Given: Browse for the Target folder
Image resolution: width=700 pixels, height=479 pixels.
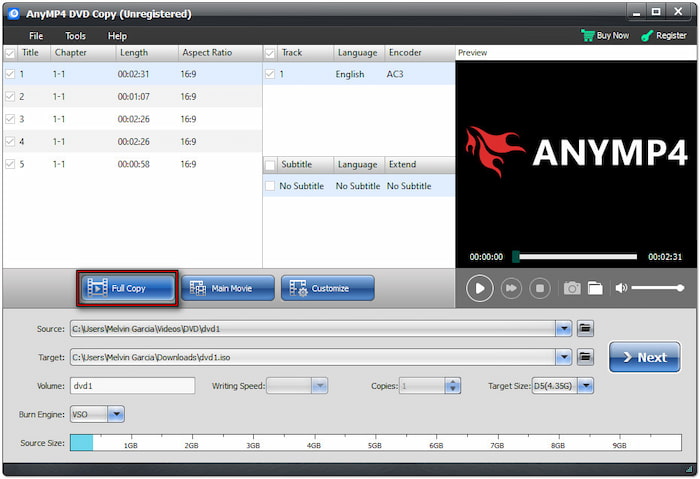Looking at the screenshot, I should click(x=586, y=357).
